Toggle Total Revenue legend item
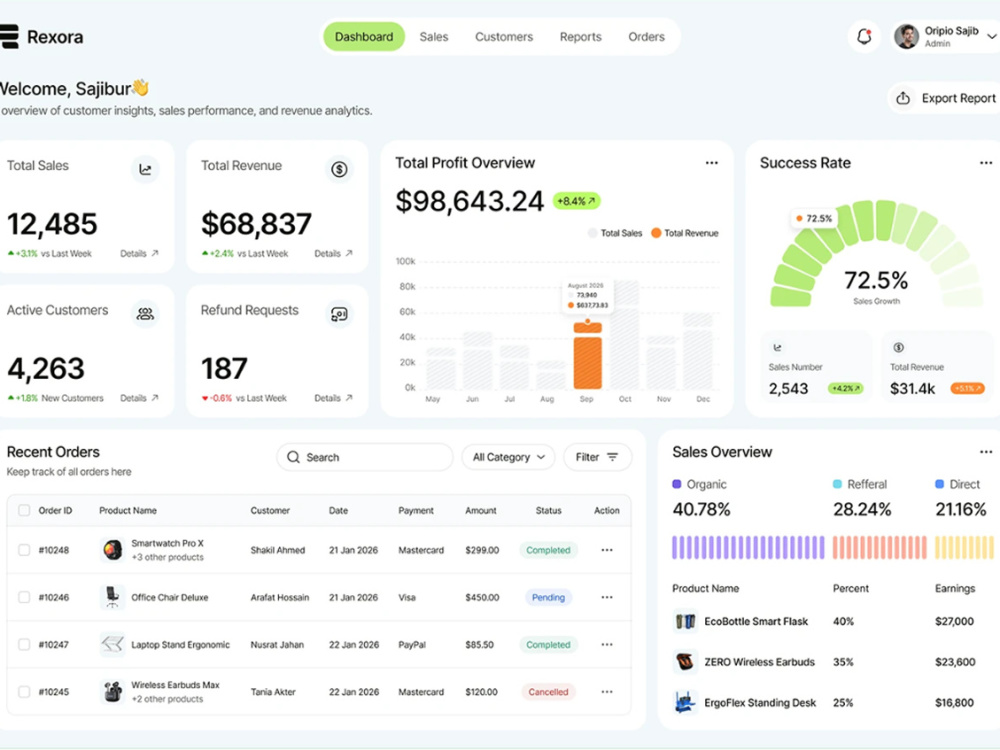 pyautogui.click(x=684, y=233)
